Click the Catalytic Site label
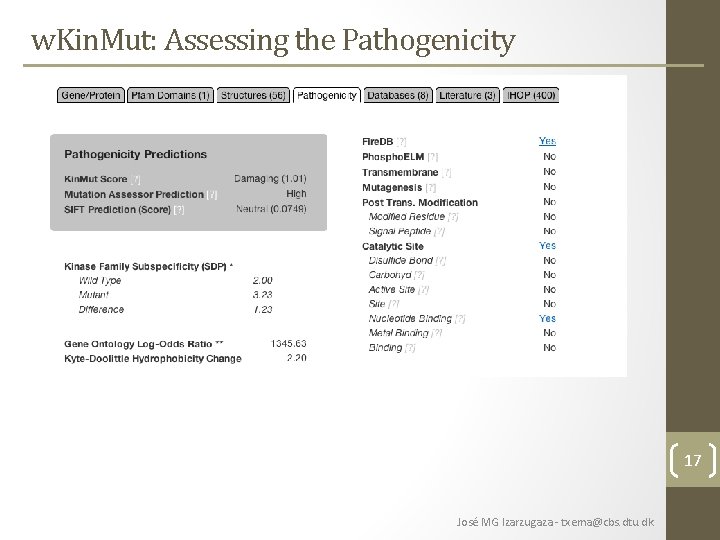This screenshot has height=540, width=720. (393, 247)
